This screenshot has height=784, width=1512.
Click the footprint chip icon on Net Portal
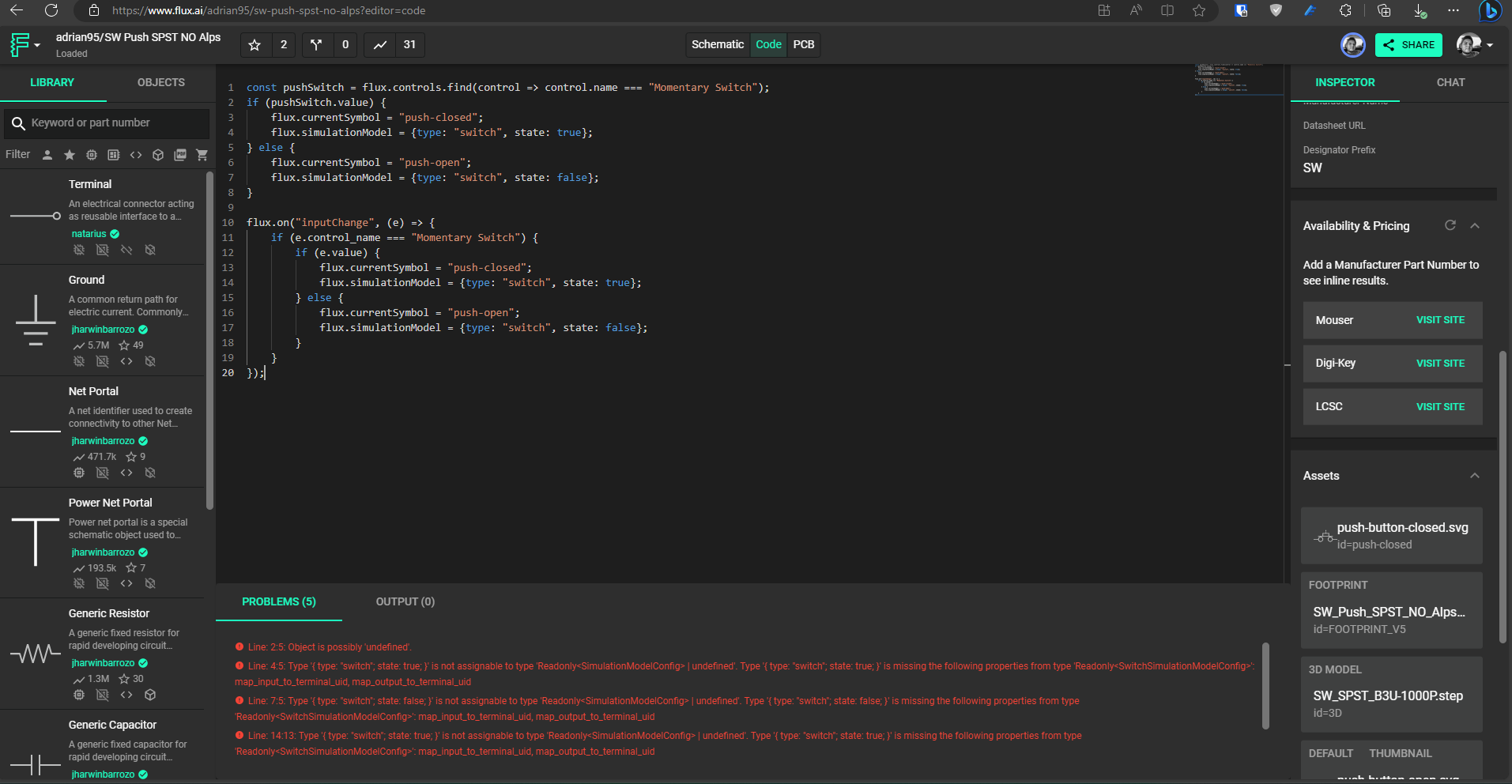(79, 473)
